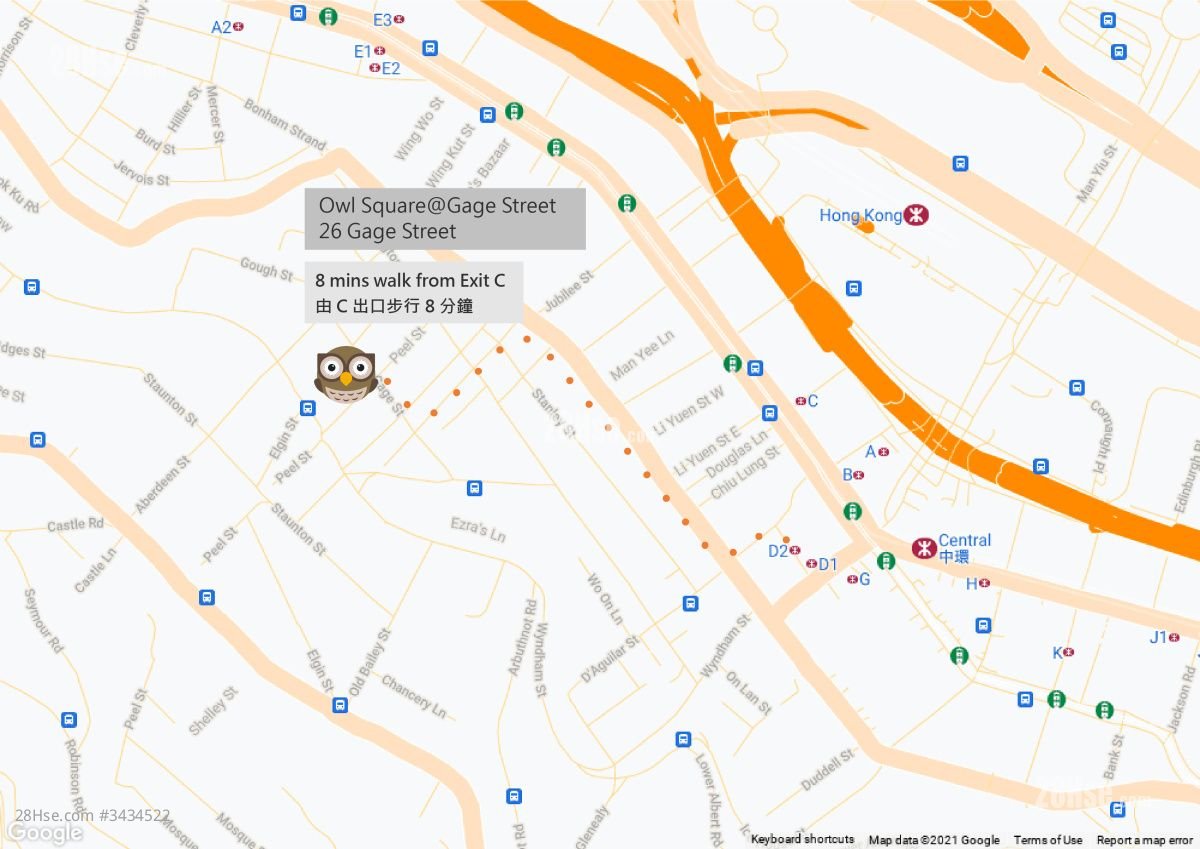This screenshot has width=1200, height=849.
Task: Select bus stop icon on Ezra's Ln
Action: coord(475,488)
